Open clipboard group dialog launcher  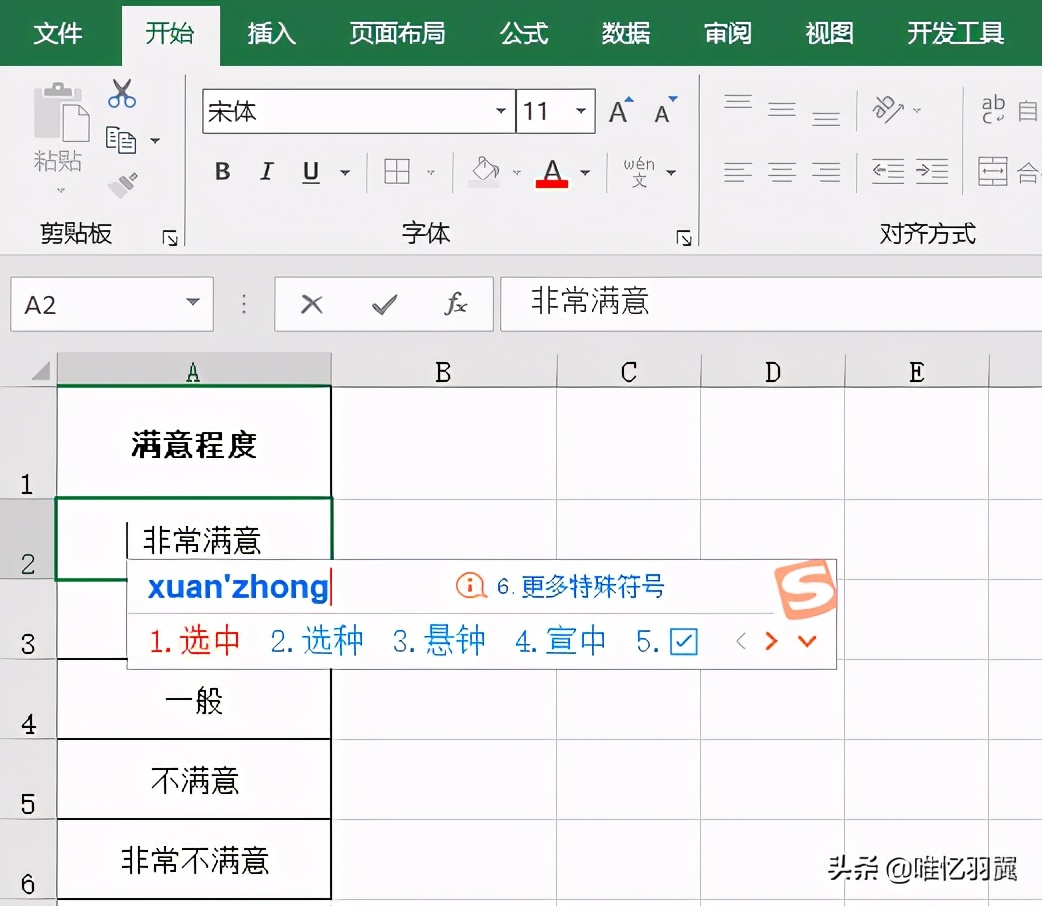(x=170, y=238)
